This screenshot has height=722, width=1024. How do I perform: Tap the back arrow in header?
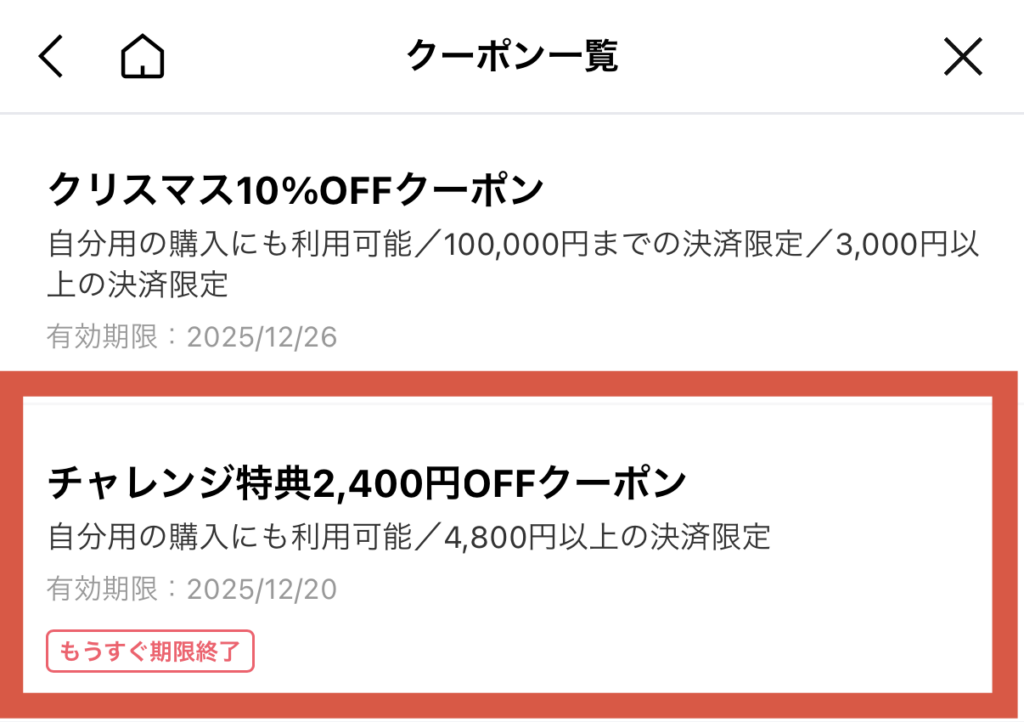51,57
